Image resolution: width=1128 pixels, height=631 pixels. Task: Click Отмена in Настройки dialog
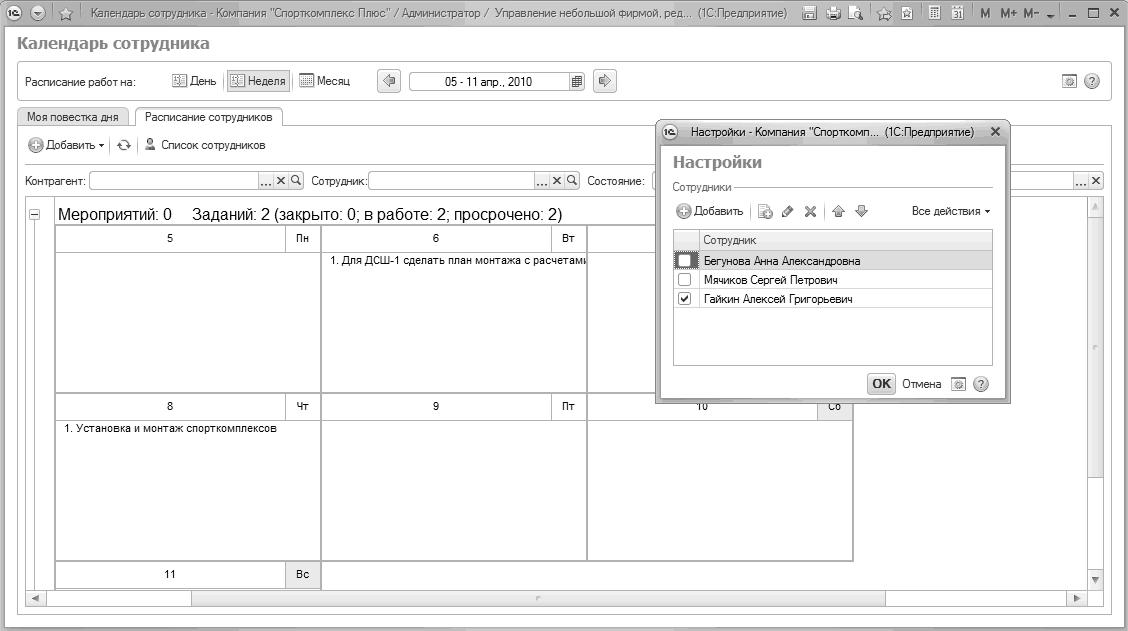[922, 384]
